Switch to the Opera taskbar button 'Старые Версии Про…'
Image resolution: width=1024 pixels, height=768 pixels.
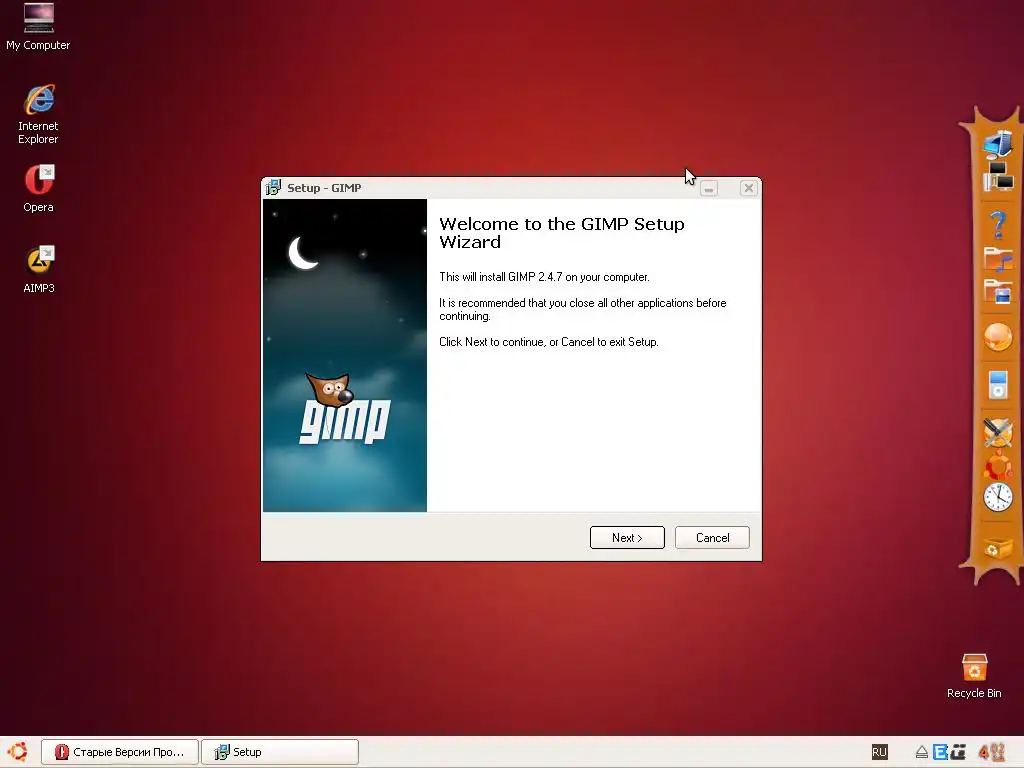tap(120, 752)
